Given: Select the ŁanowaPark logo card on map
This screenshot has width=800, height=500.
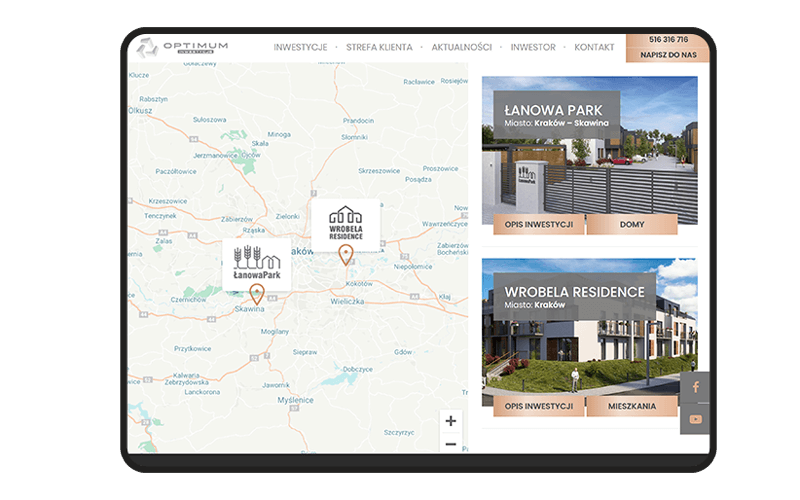Looking at the screenshot, I should 257,264.
